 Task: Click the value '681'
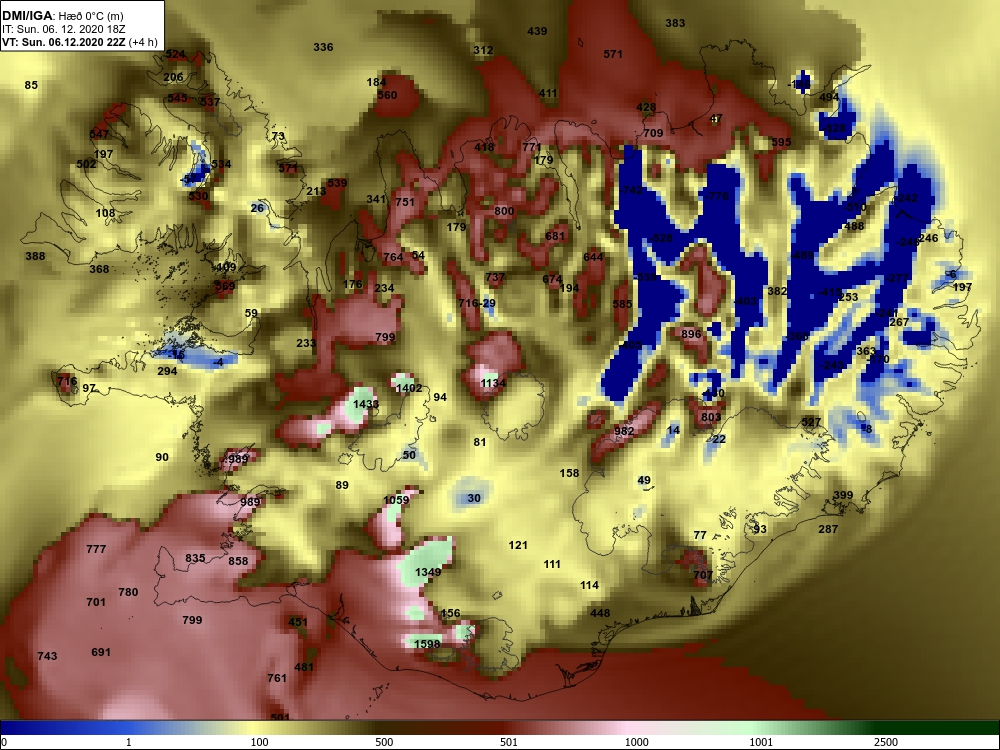pos(555,237)
